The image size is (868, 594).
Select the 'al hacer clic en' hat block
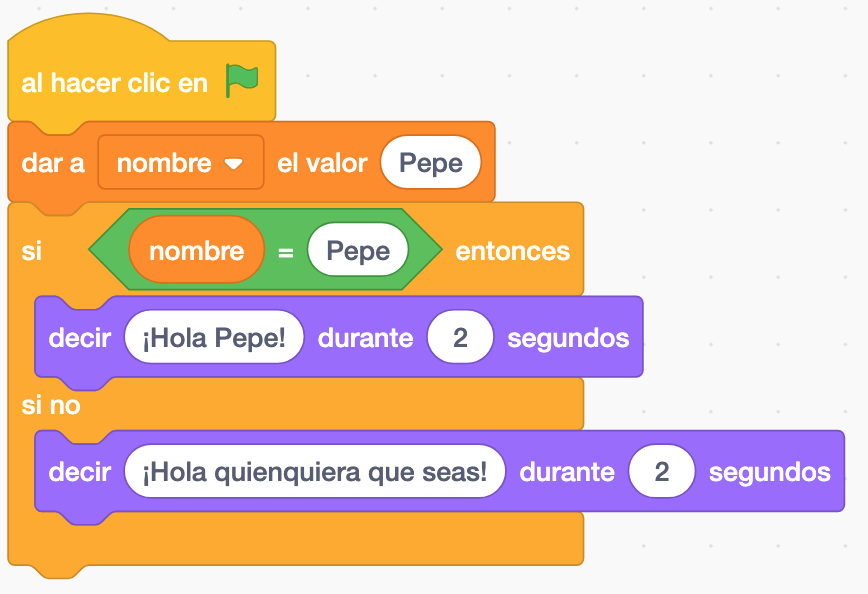(115, 83)
